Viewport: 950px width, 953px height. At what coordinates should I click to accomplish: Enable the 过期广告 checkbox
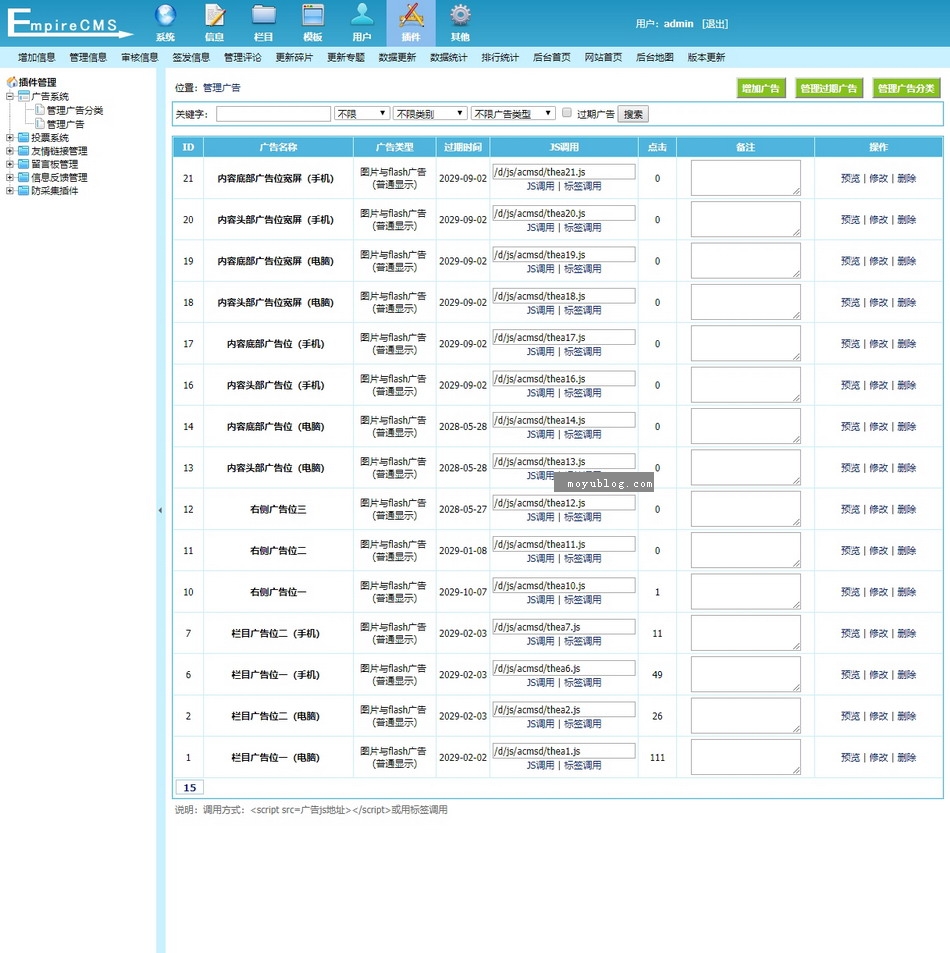[x=567, y=112]
